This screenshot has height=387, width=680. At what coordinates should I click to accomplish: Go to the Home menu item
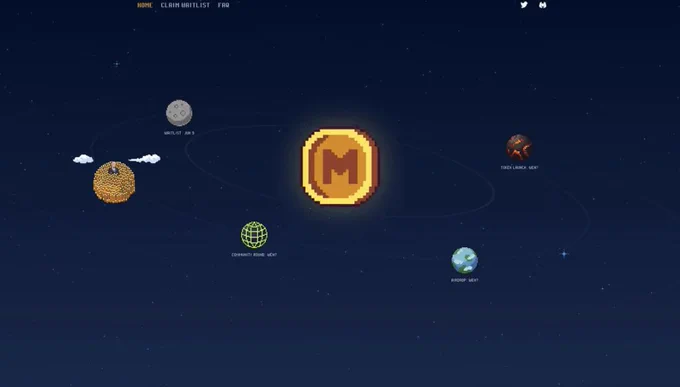(x=145, y=5)
